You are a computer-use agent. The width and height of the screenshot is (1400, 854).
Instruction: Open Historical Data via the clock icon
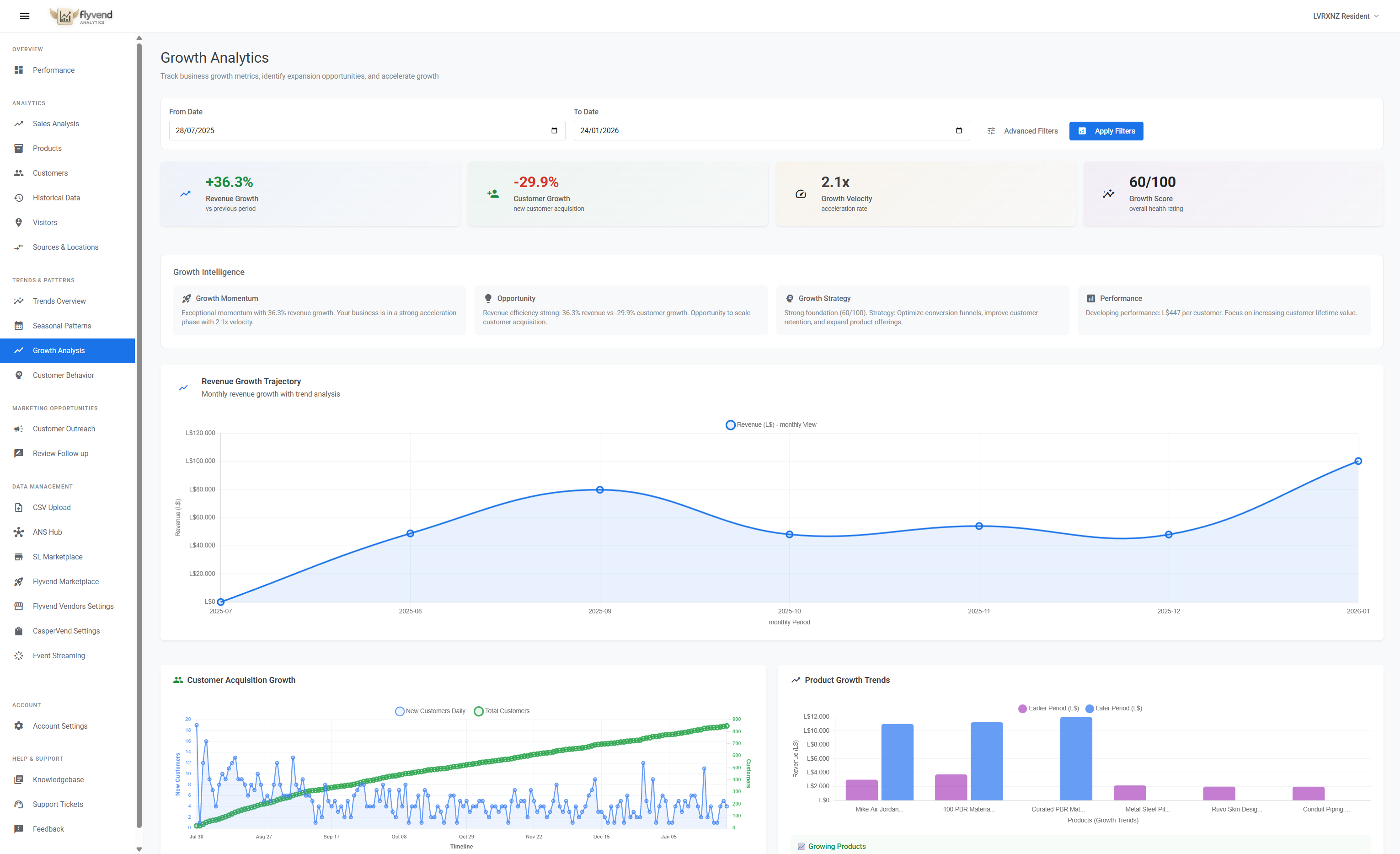pyautogui.click(x=19, y=197)
